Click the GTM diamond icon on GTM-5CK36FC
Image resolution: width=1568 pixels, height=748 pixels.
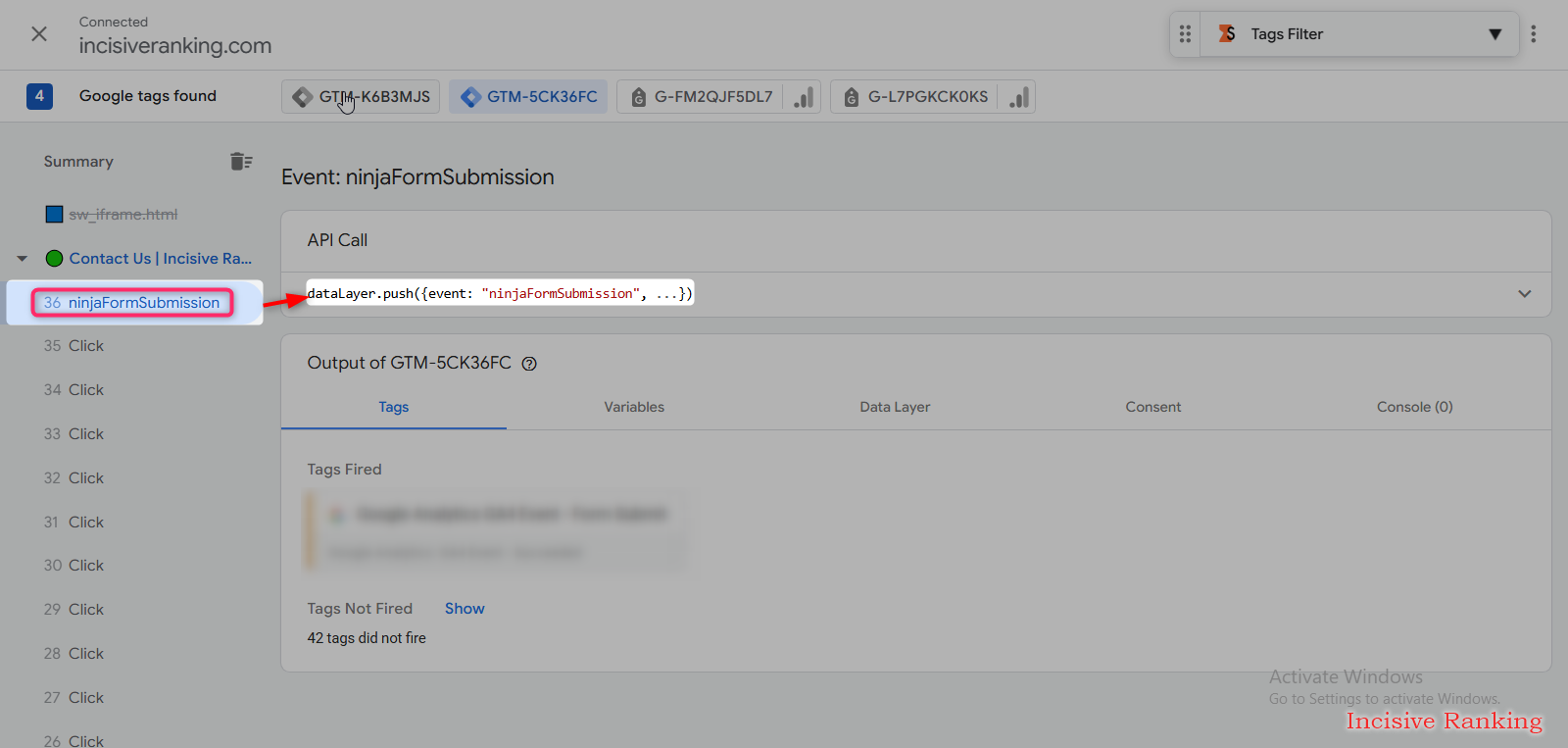tap(471, 97)
